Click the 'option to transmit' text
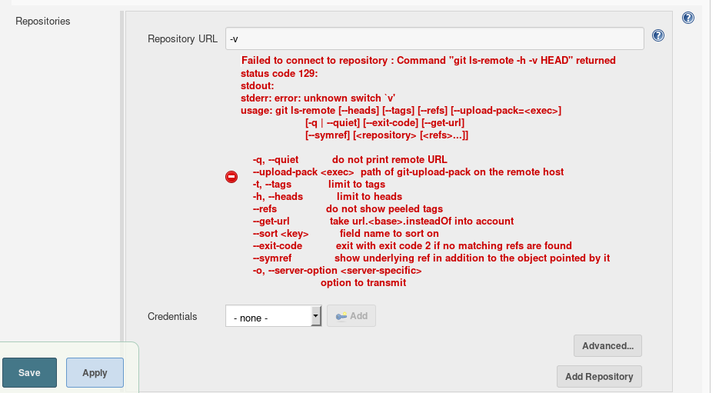The height and width of the screenshot is (393, 719). tap(363, 283)
